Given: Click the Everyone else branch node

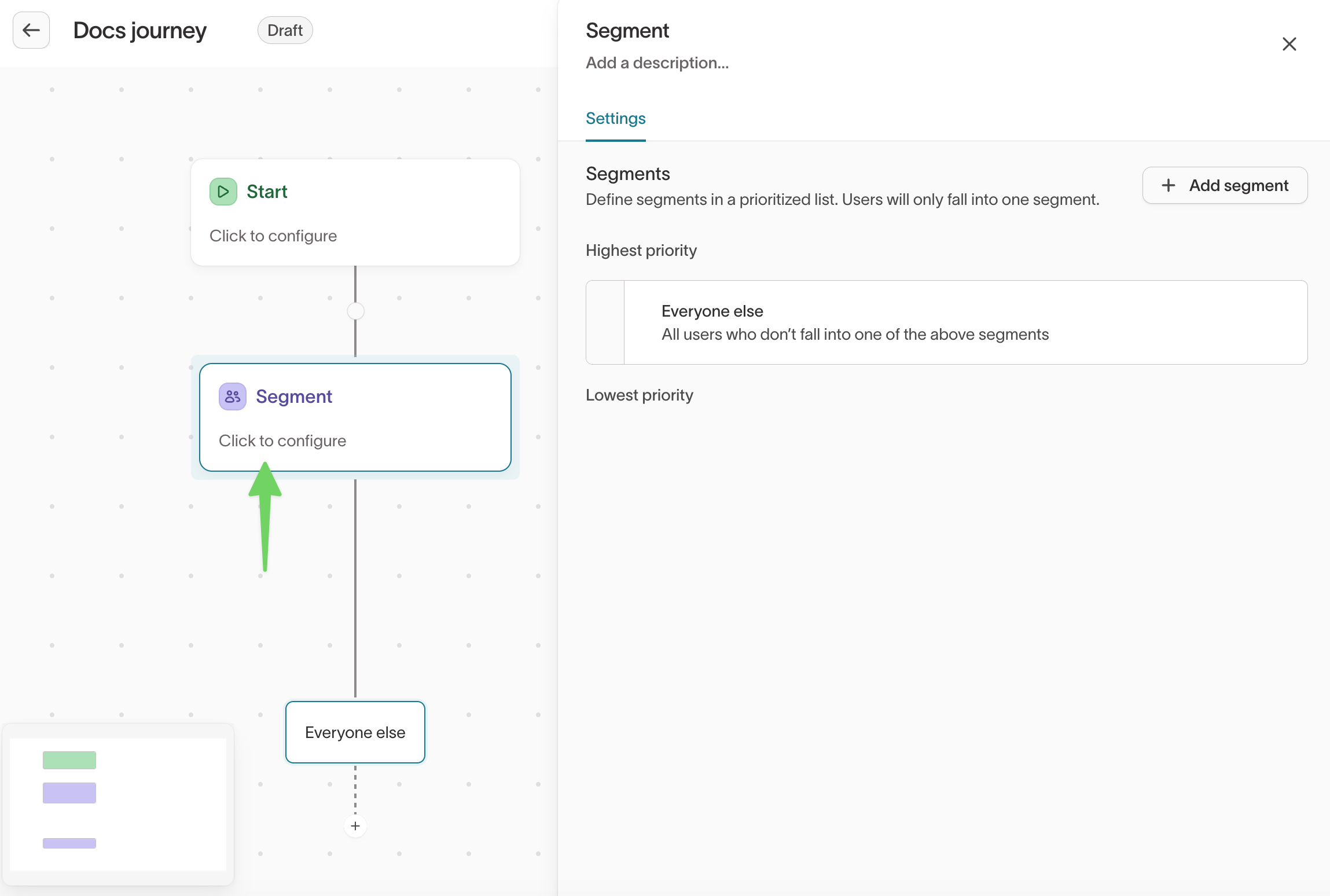Looking at the screenshot, I should 355,732.
